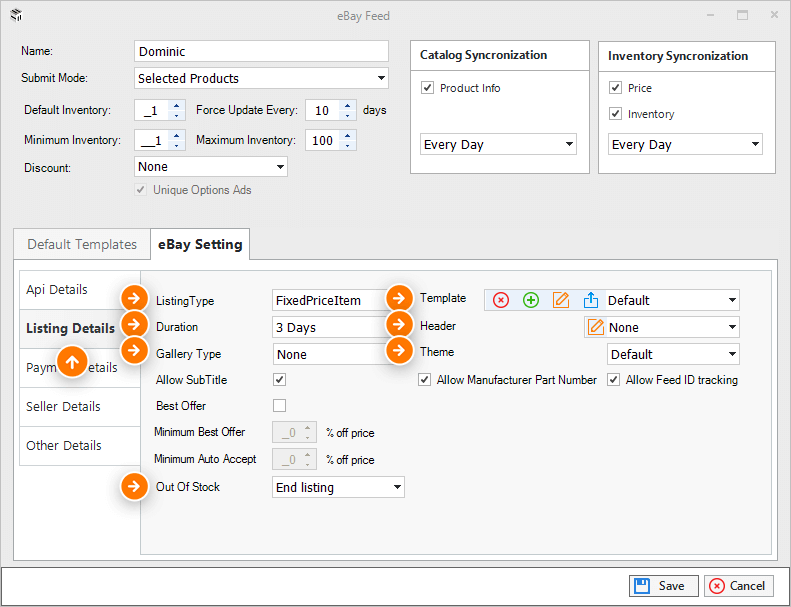Open the Api Details section
Viewport: 791px width, 607px height.
(x=80, y=290)
